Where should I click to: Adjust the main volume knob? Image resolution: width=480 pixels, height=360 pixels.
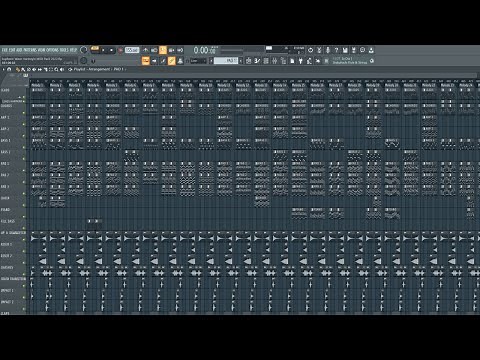(x=84, y=50)
